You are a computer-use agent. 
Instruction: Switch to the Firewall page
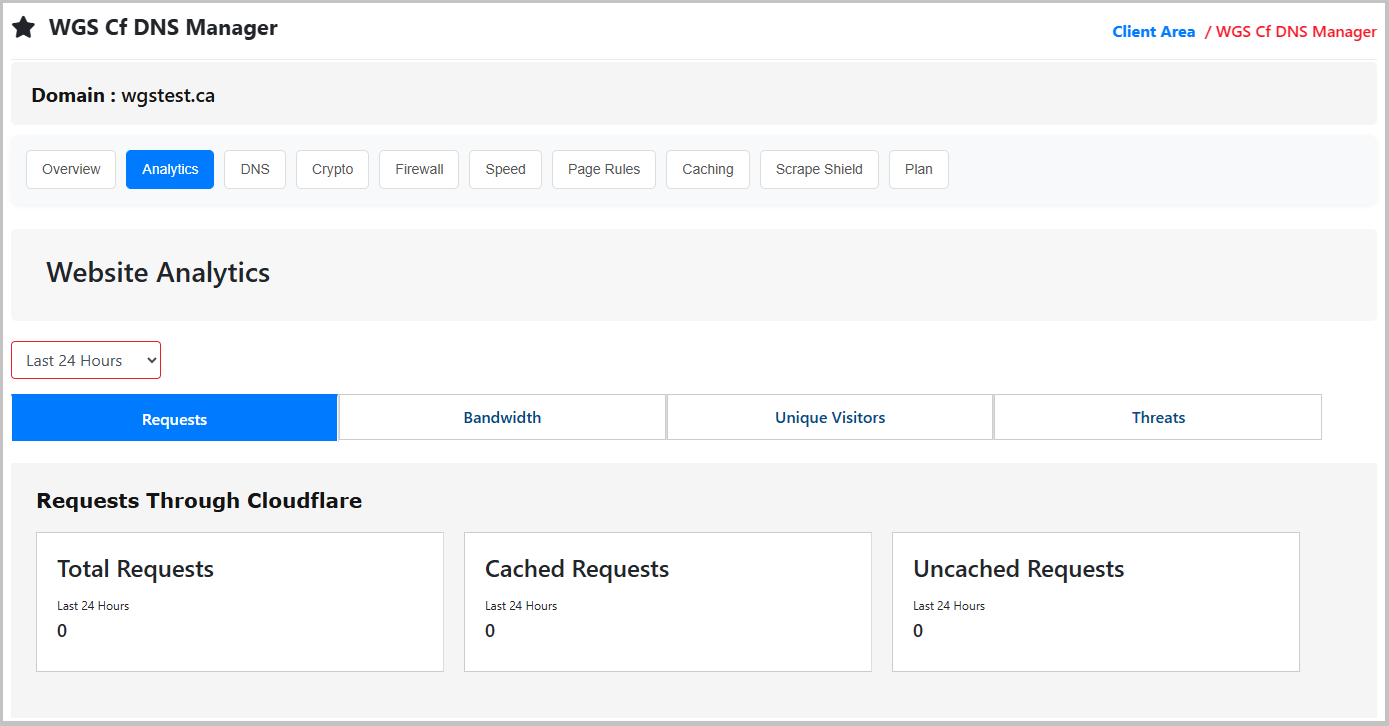[x=419, y=169]
